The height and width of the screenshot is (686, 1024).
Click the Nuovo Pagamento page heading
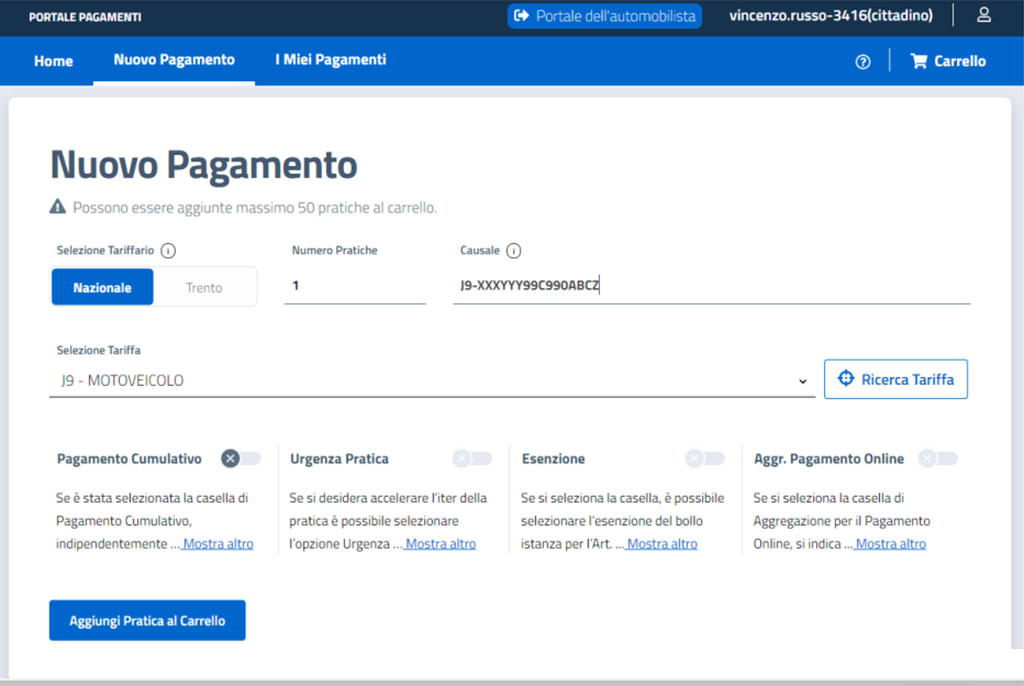point(204,165)
